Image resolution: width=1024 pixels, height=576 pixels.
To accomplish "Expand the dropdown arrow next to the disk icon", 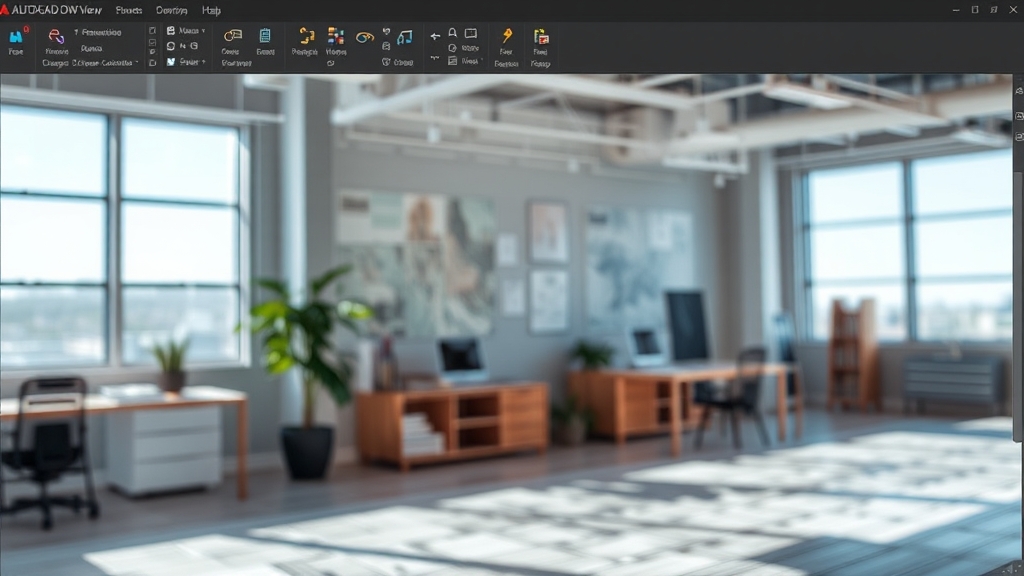I will point(203,31).
